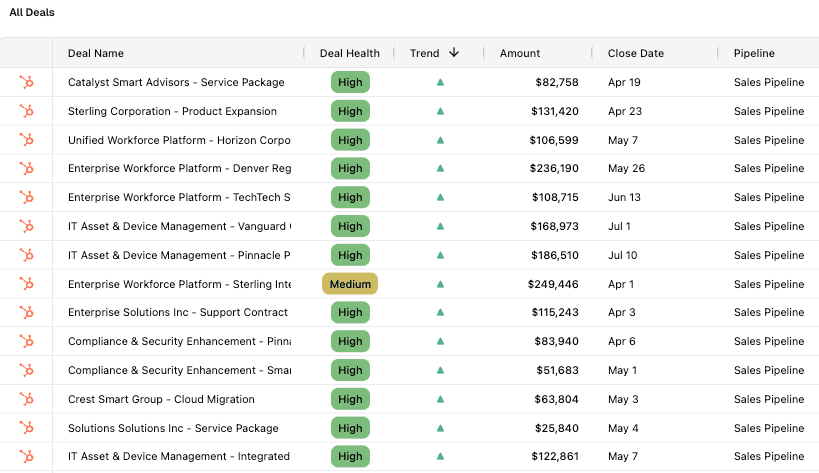Open Crest Smart Group - Cloud Migration deal
Screen dimensions: 819x473
[x=161, y=399]
